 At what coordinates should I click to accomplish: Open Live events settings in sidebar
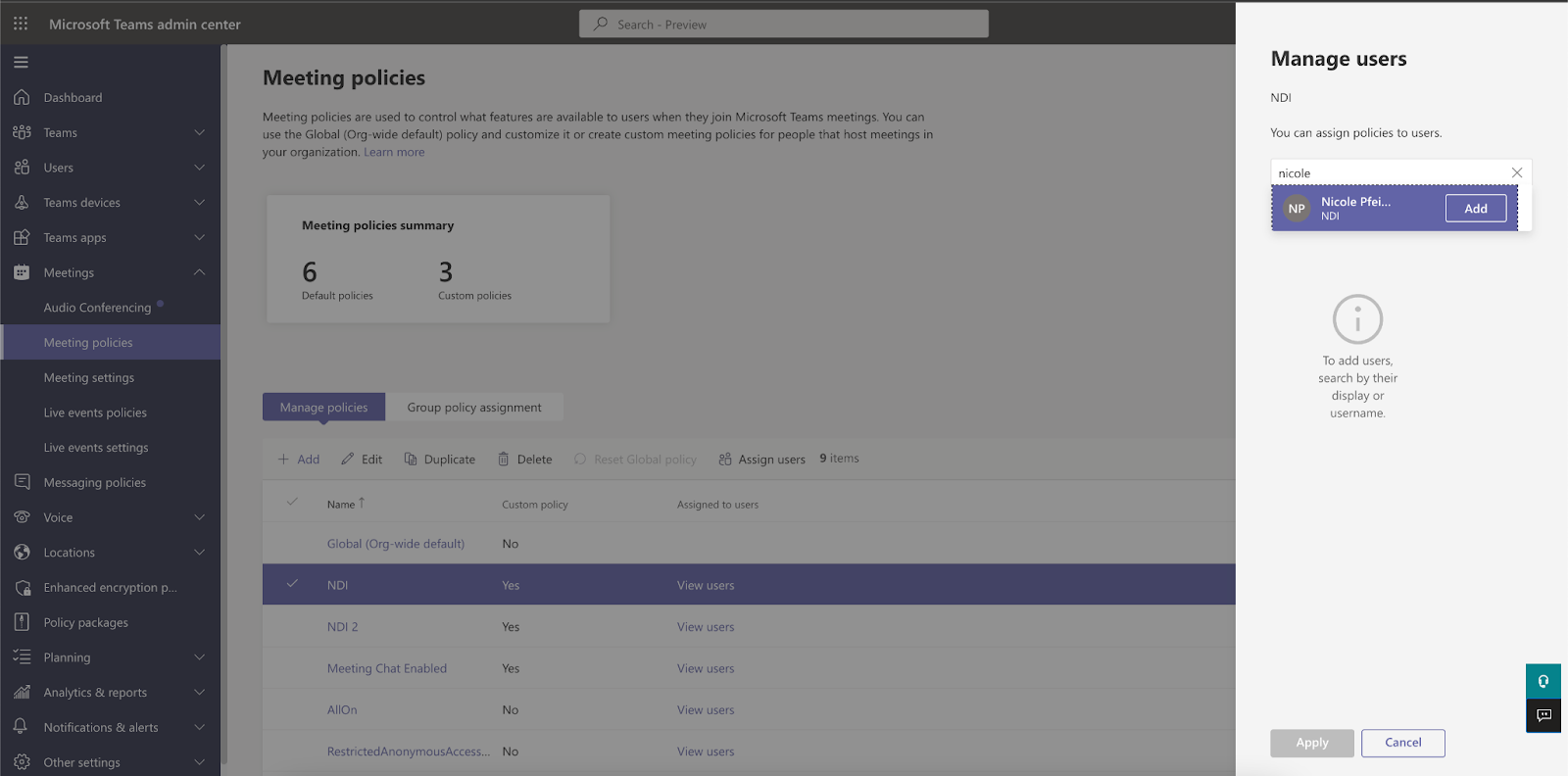tap(96, 448)
